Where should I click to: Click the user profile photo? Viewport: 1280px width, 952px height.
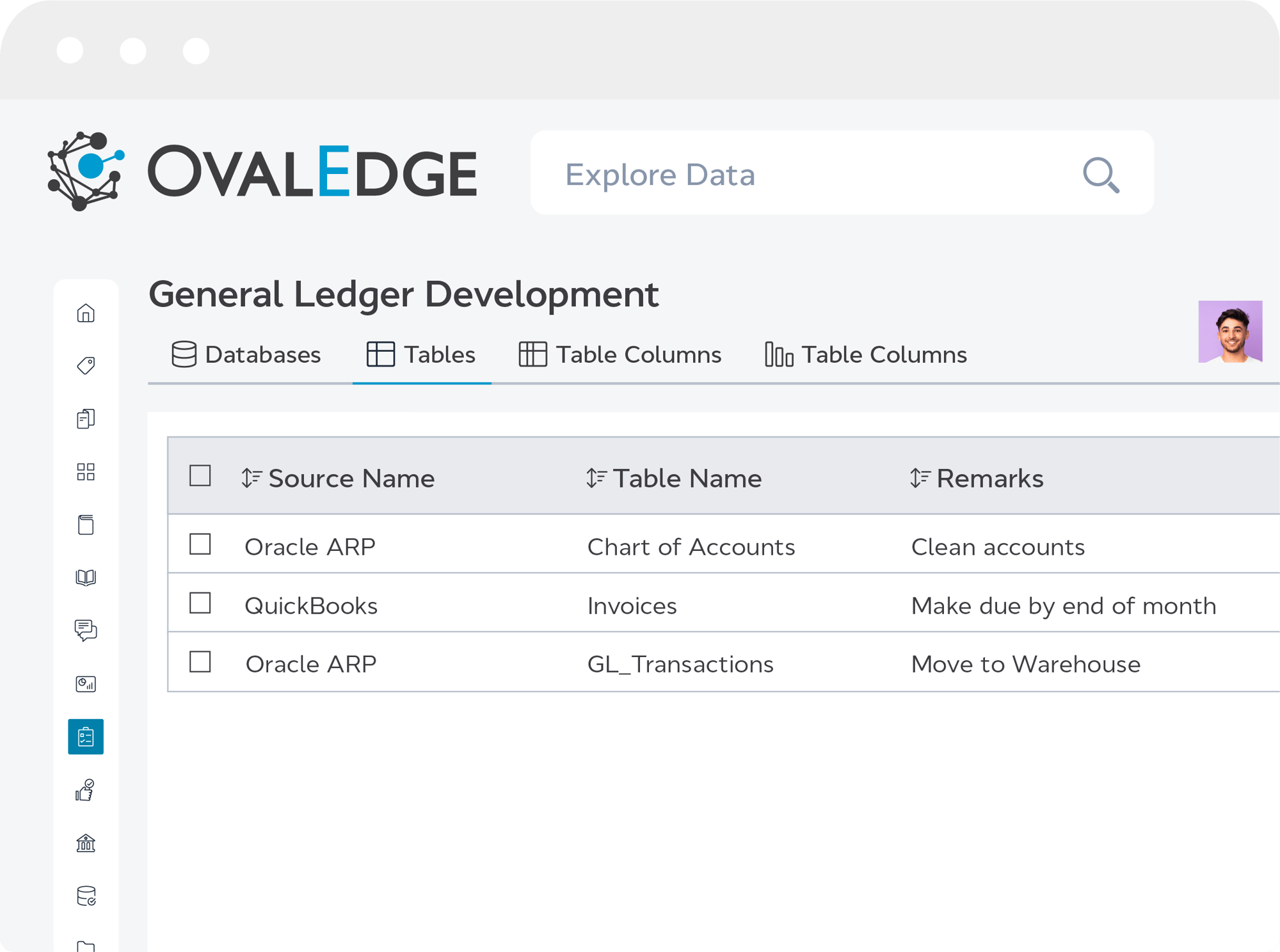coord(1230,331)
